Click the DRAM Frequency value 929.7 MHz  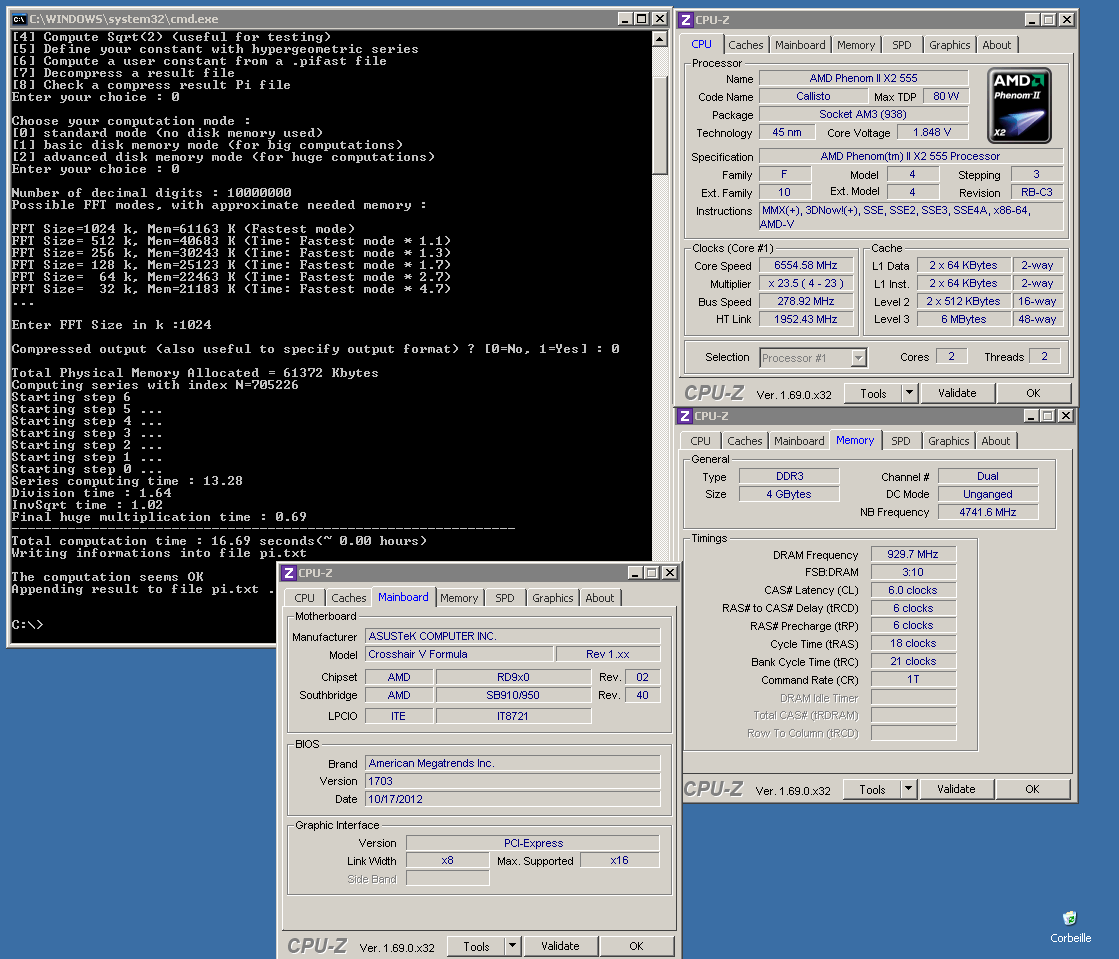(x=913, y=554)
